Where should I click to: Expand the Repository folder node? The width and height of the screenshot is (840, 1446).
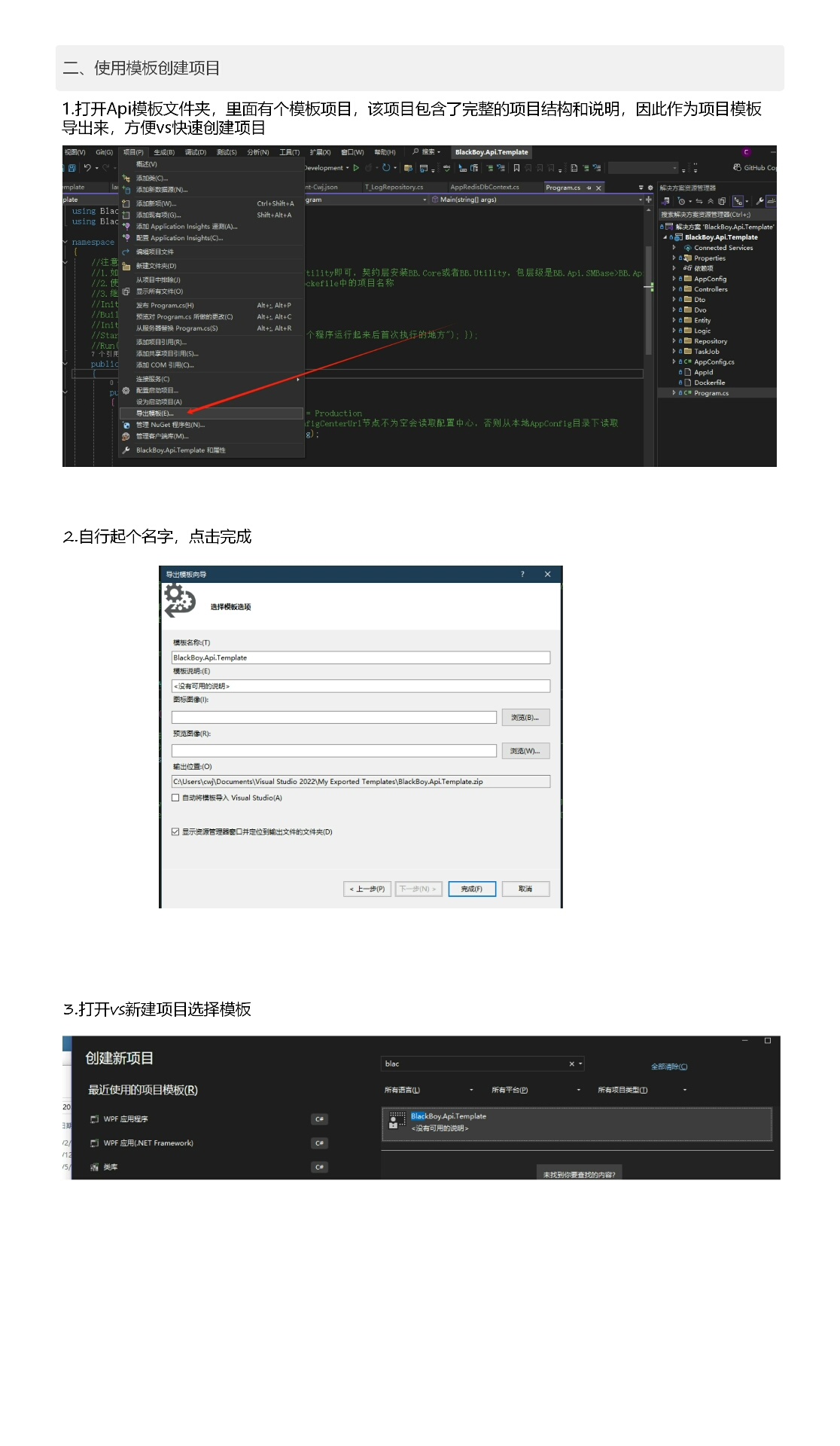674,341
